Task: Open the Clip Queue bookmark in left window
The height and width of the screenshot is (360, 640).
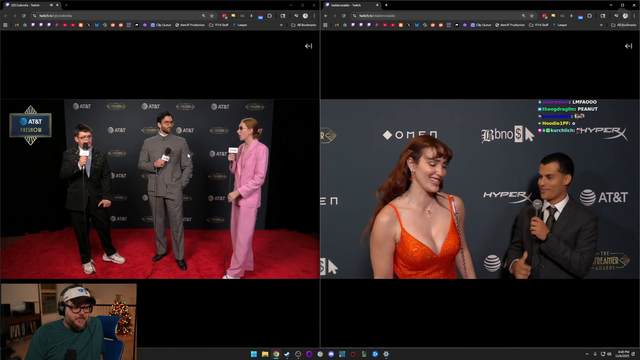Action: (161, 25)
